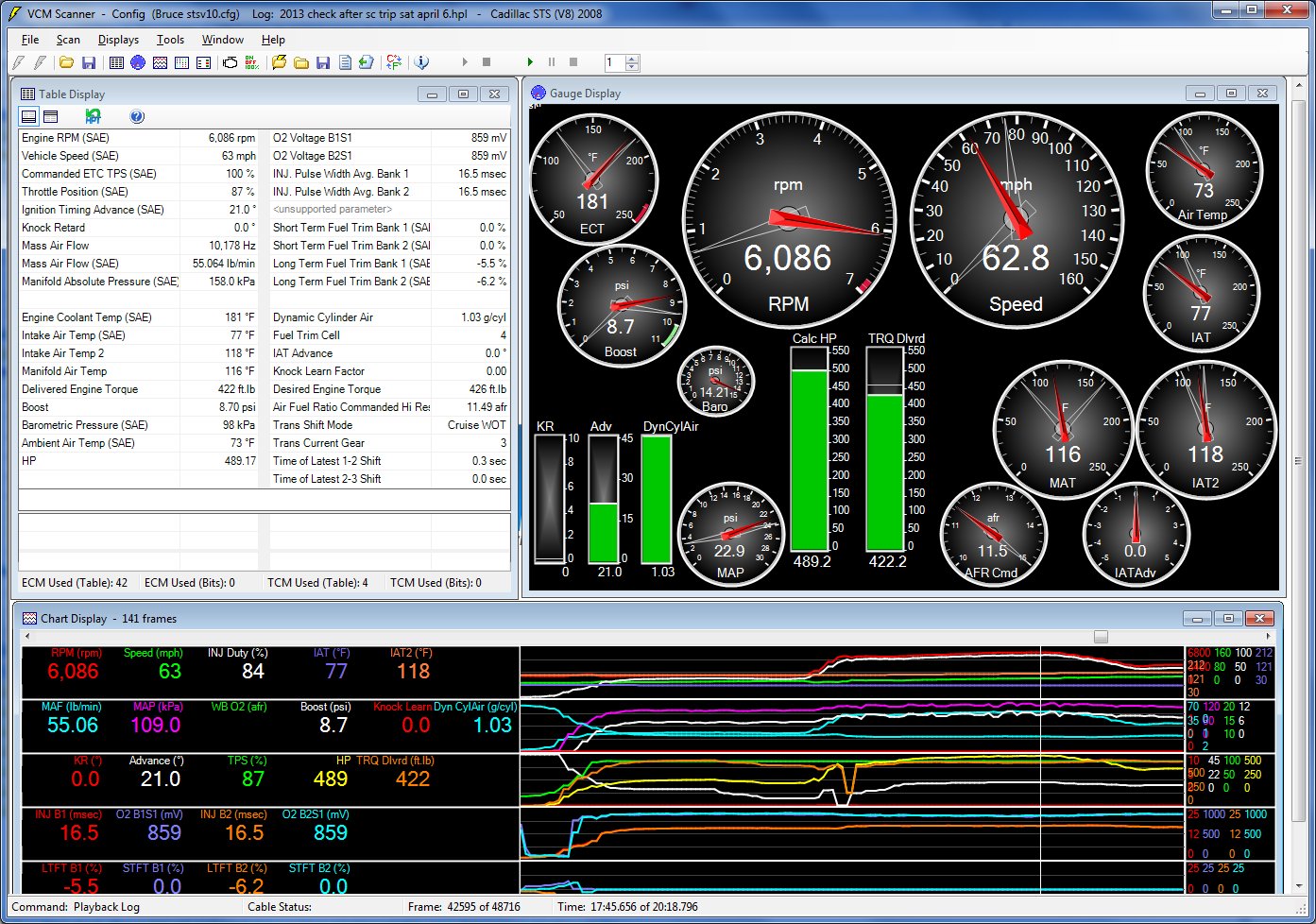Viewport: 1316px width, 924px height.
Task: Increase playback speed using the stepper up arrow
Action: [631, 58]
